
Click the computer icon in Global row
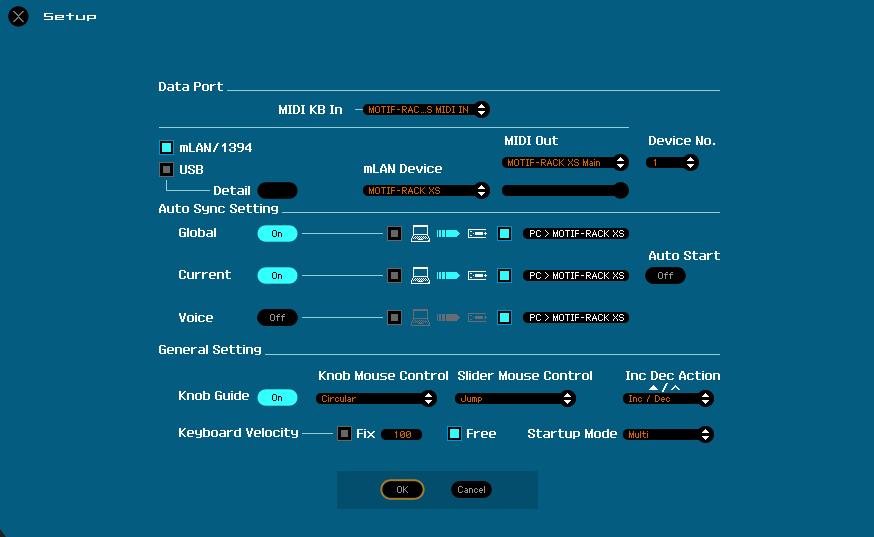pos(420,234)
